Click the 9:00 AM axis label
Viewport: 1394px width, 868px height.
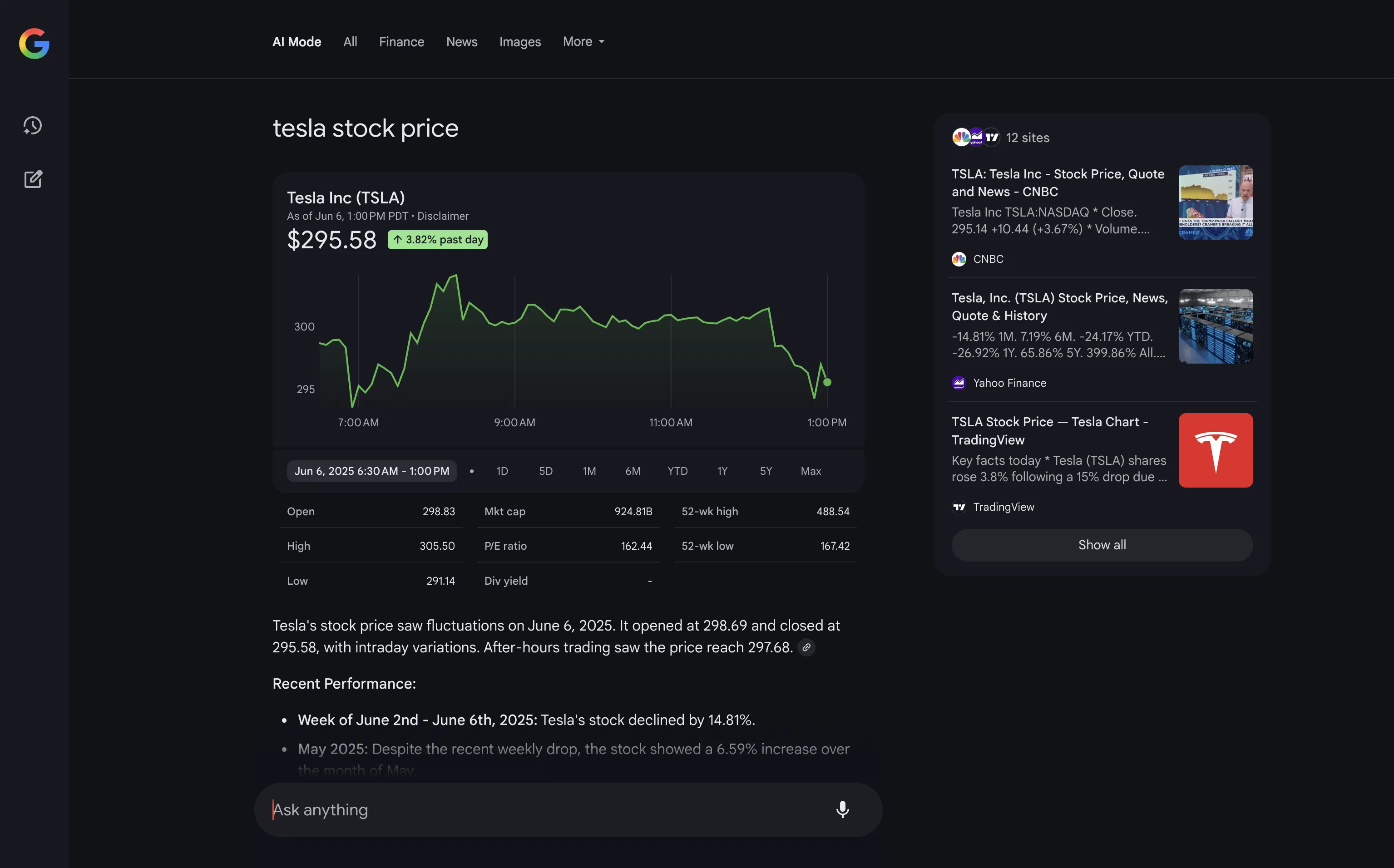(514, 423)
